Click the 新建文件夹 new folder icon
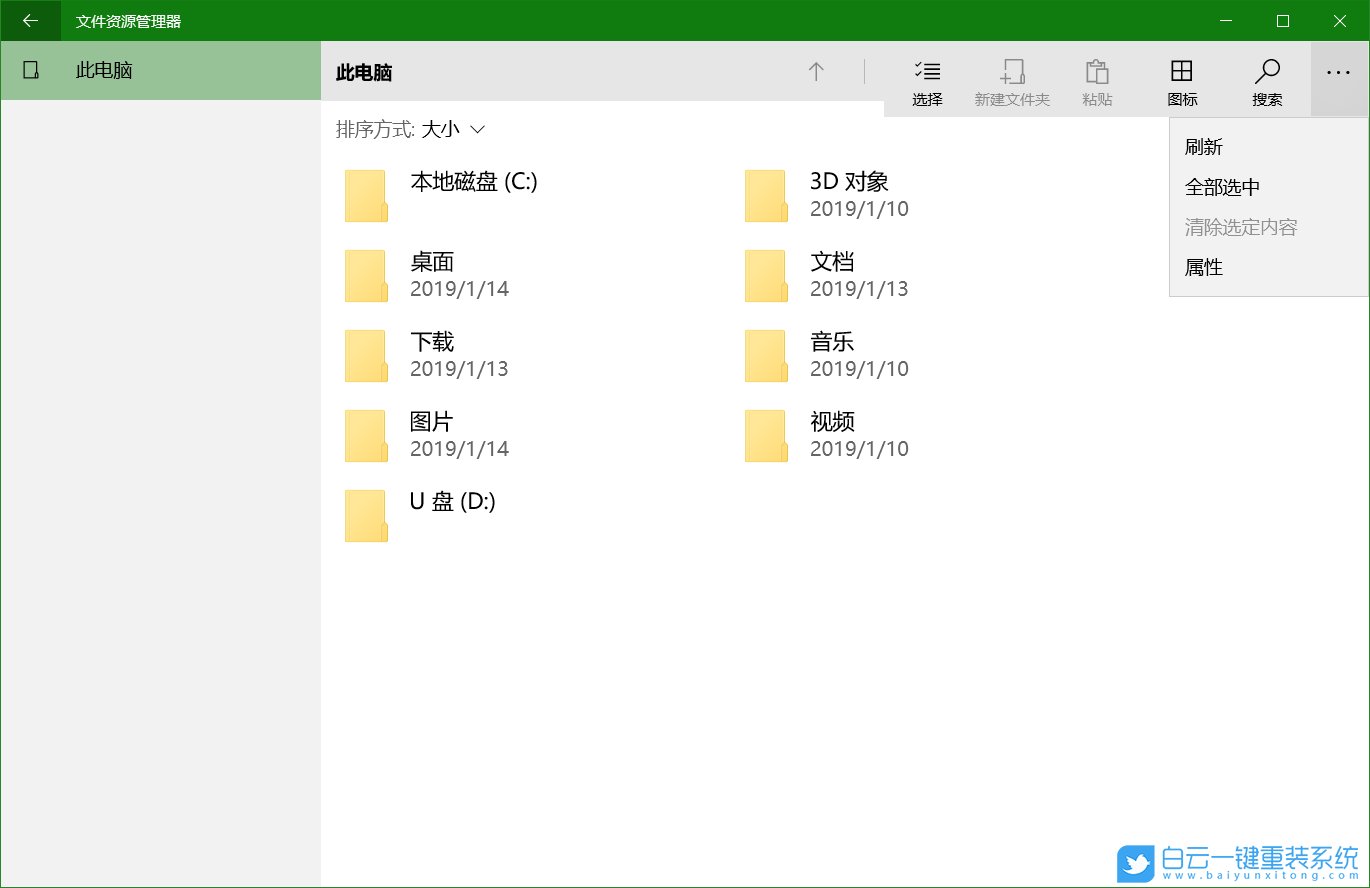This screenshot has height=888, width=1370. pyautogui.click(x=1011, y=80)
